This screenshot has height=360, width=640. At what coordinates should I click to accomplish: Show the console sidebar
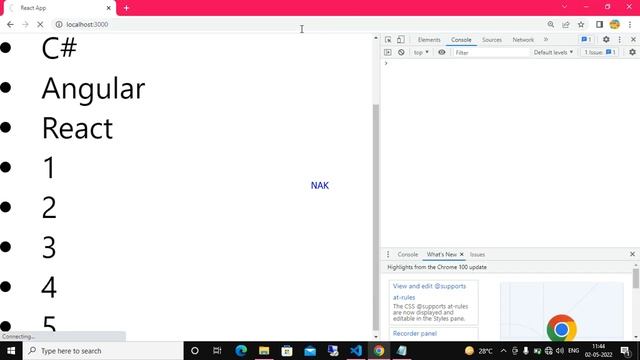tap(388, 52)
